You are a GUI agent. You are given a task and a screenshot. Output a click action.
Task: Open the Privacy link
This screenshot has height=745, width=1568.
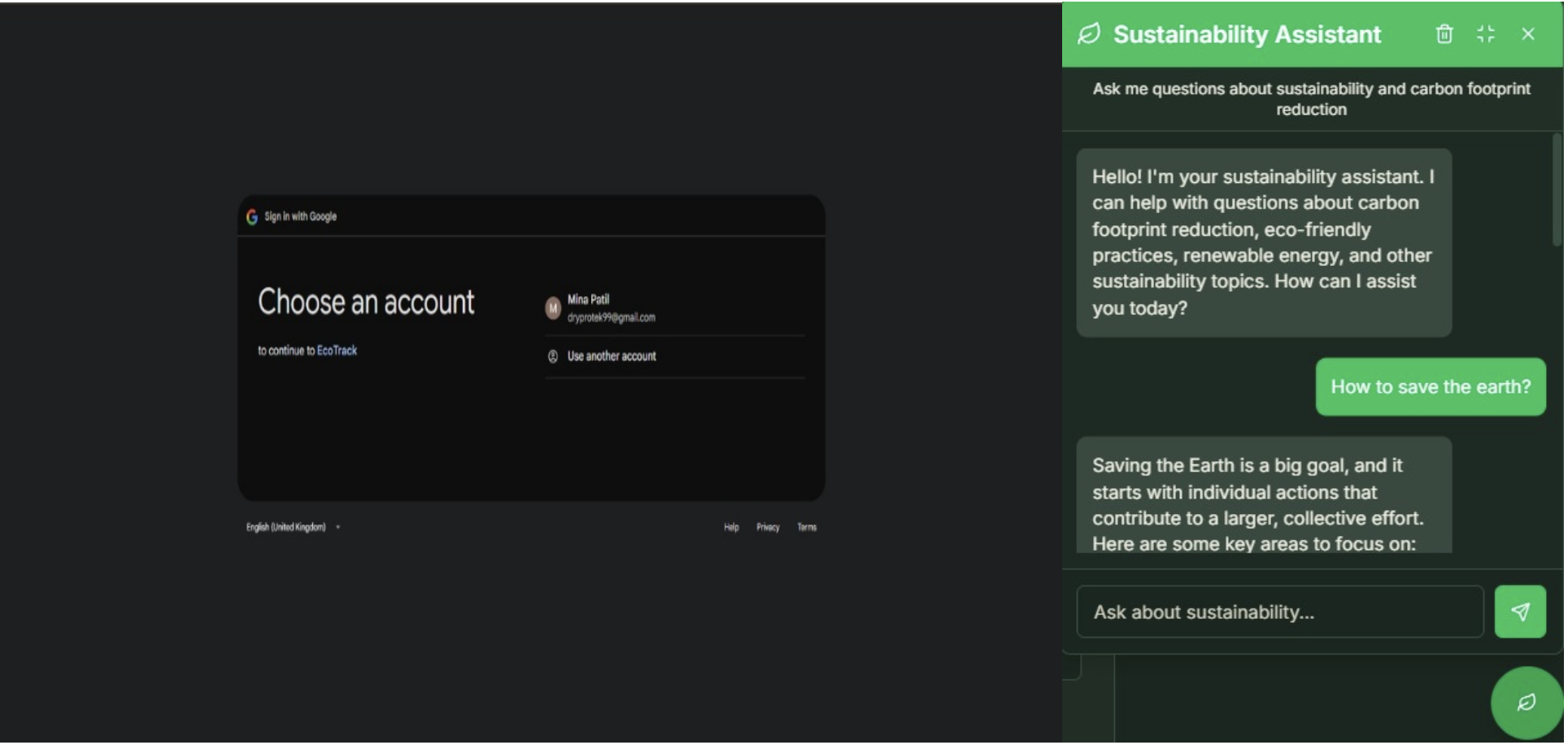pos(766,527)
